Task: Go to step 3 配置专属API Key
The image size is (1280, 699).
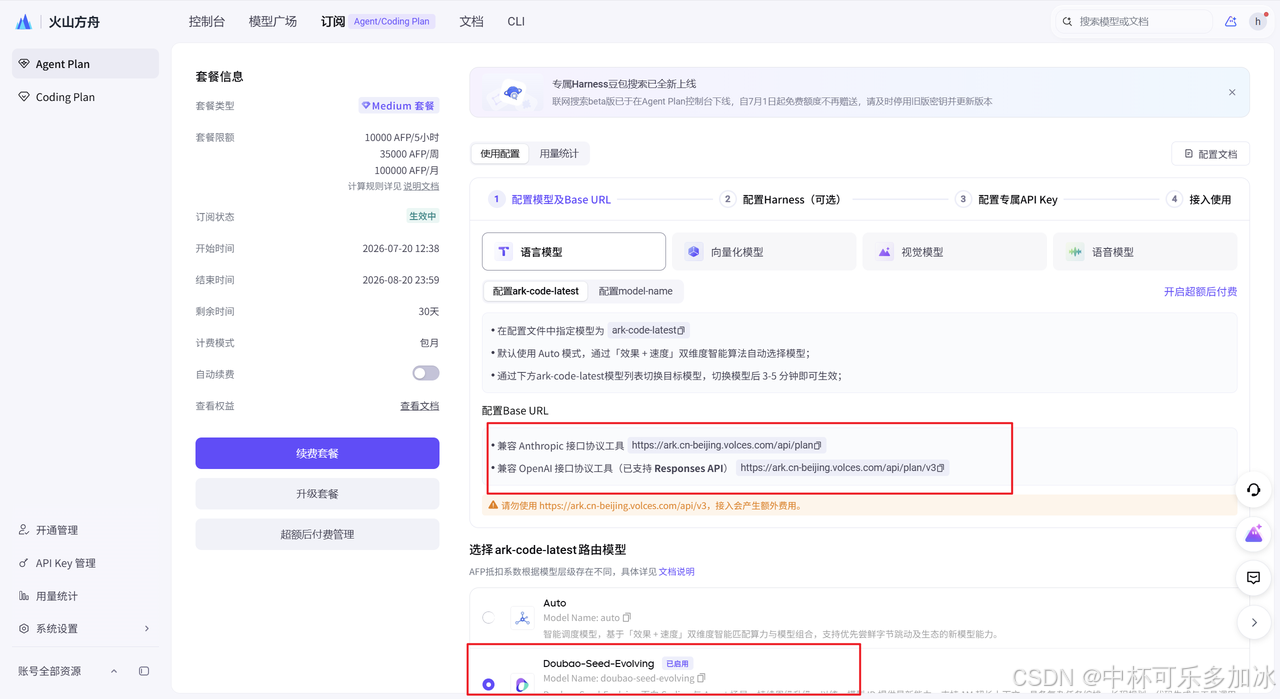Action: tap(1006, 199)
